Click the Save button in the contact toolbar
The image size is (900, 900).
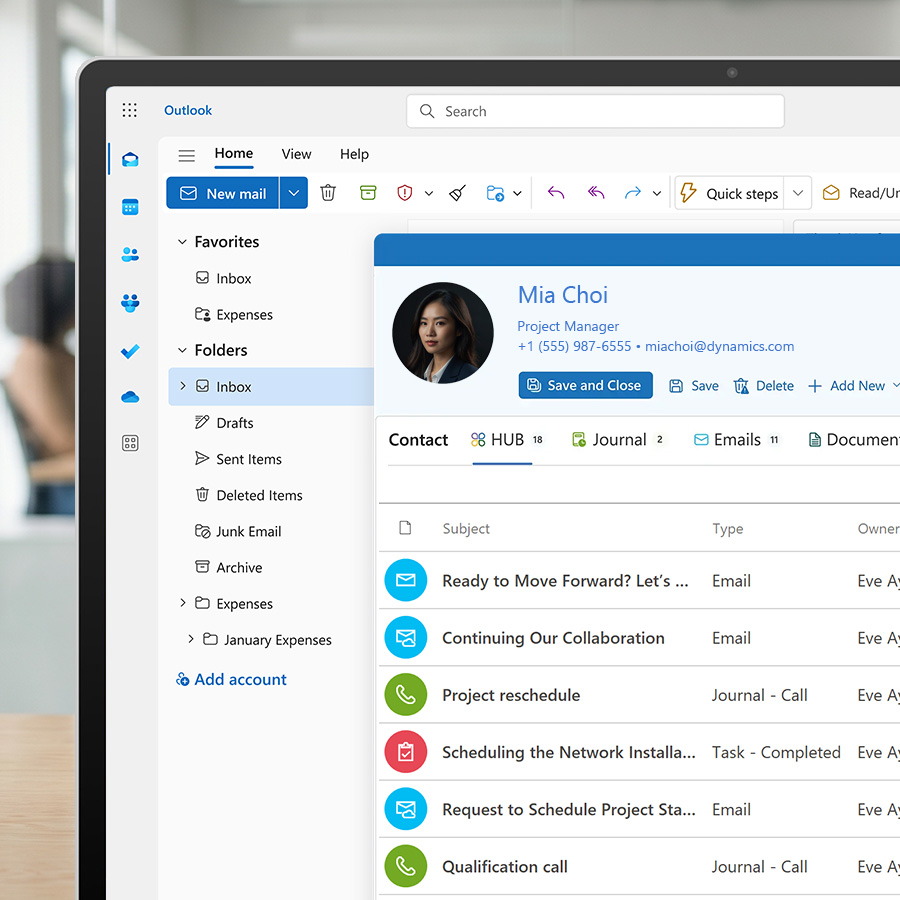tap(694, 386)
